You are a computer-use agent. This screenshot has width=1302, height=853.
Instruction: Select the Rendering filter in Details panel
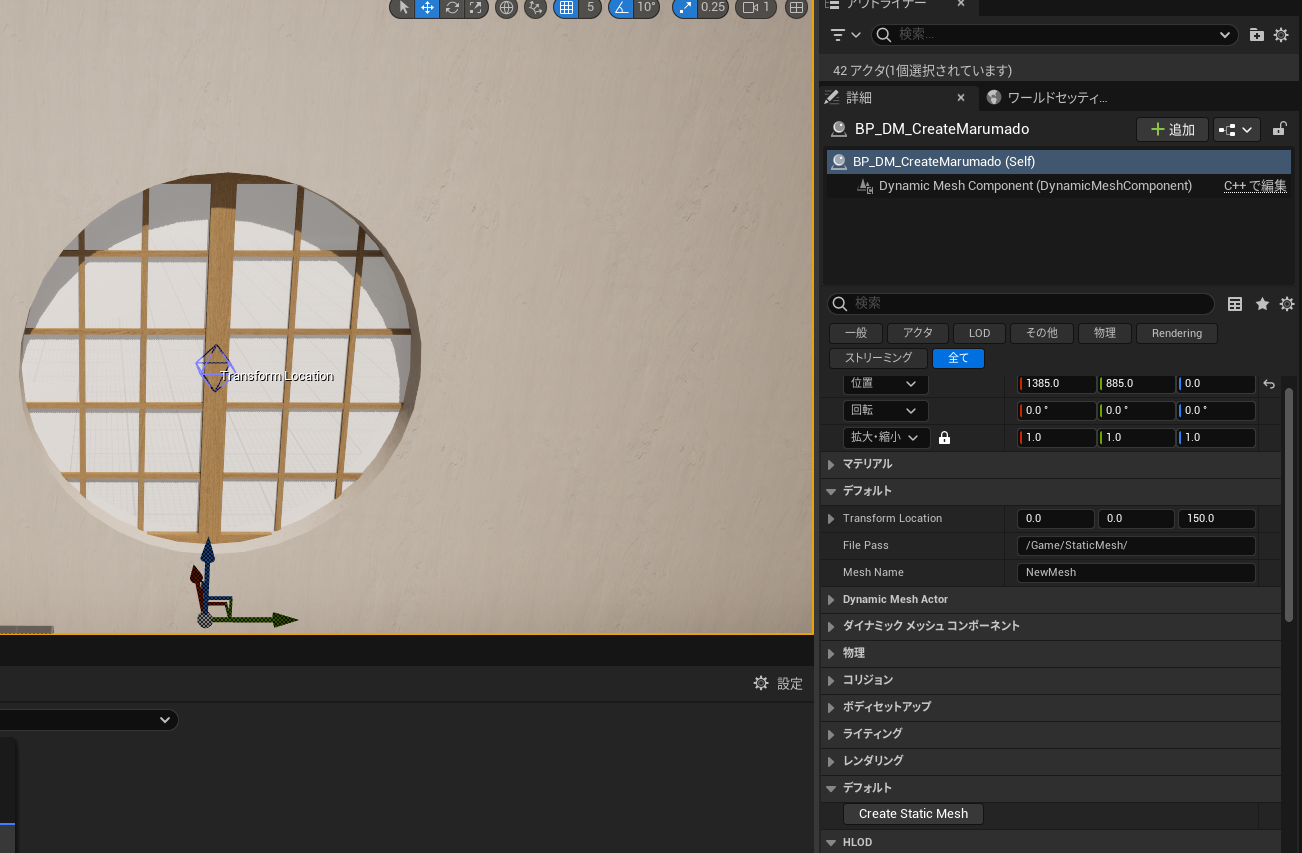click(x=1176, y=333)
